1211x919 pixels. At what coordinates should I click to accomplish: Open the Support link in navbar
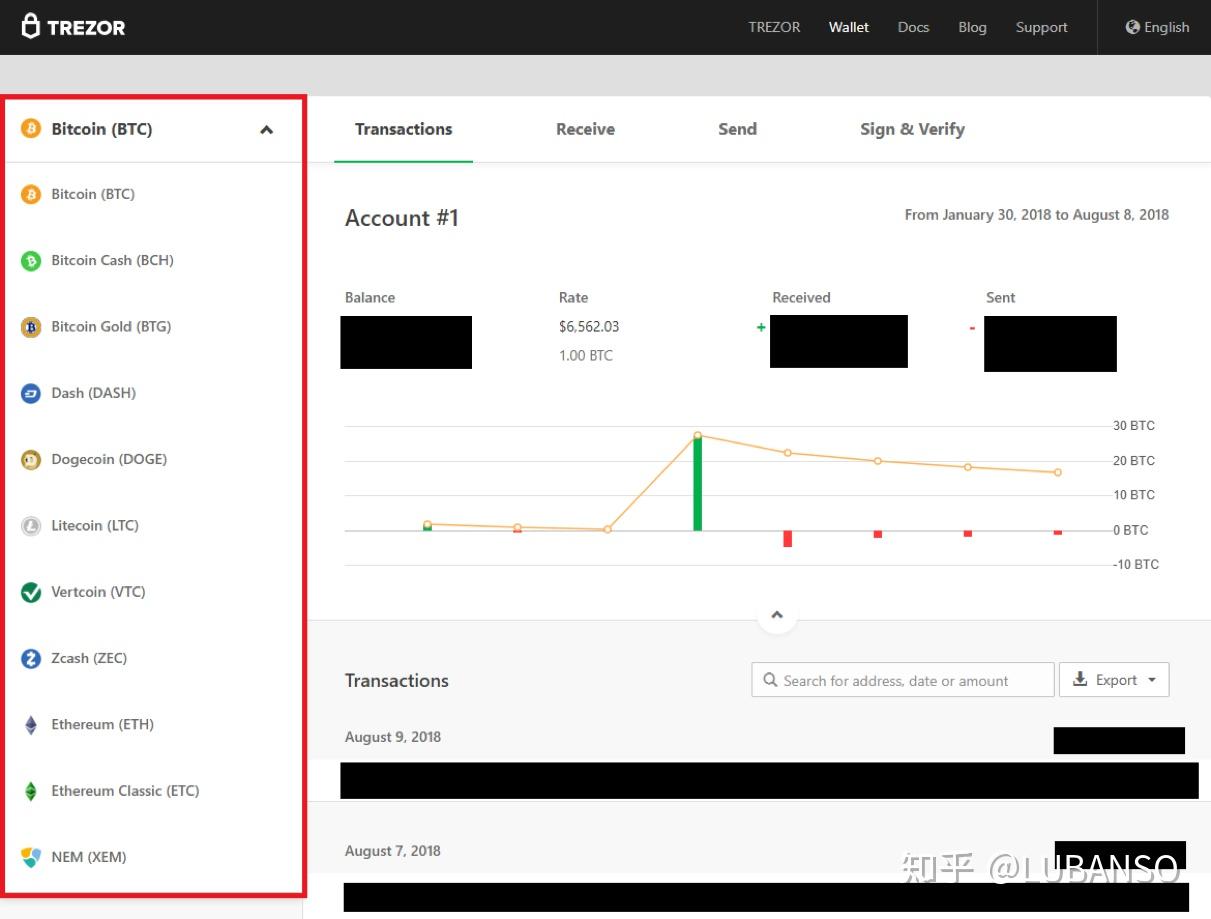[1041, 27]
